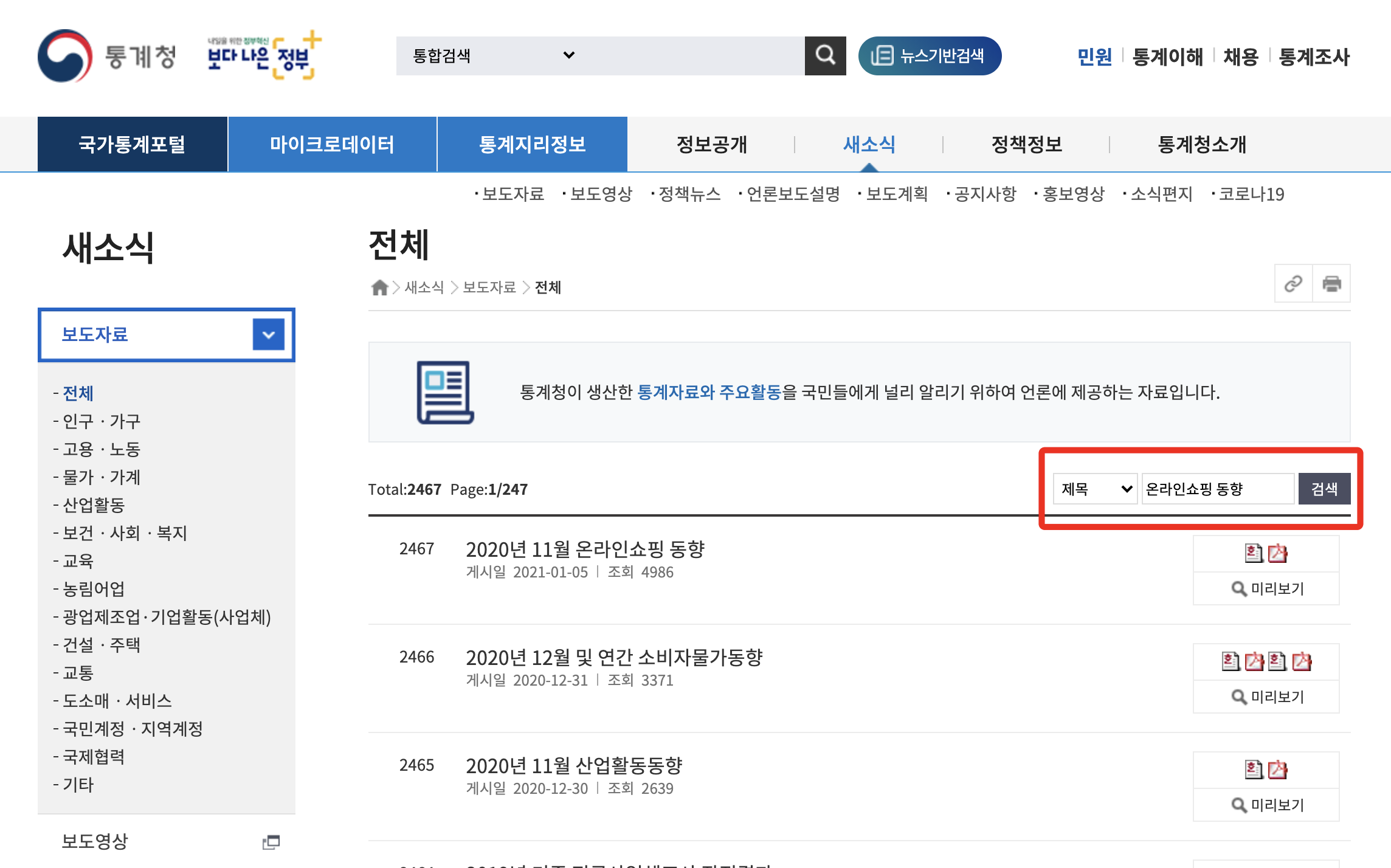Expand the 보도자료 sidebar chevron
1391x868 pixels.
[268, 334]
